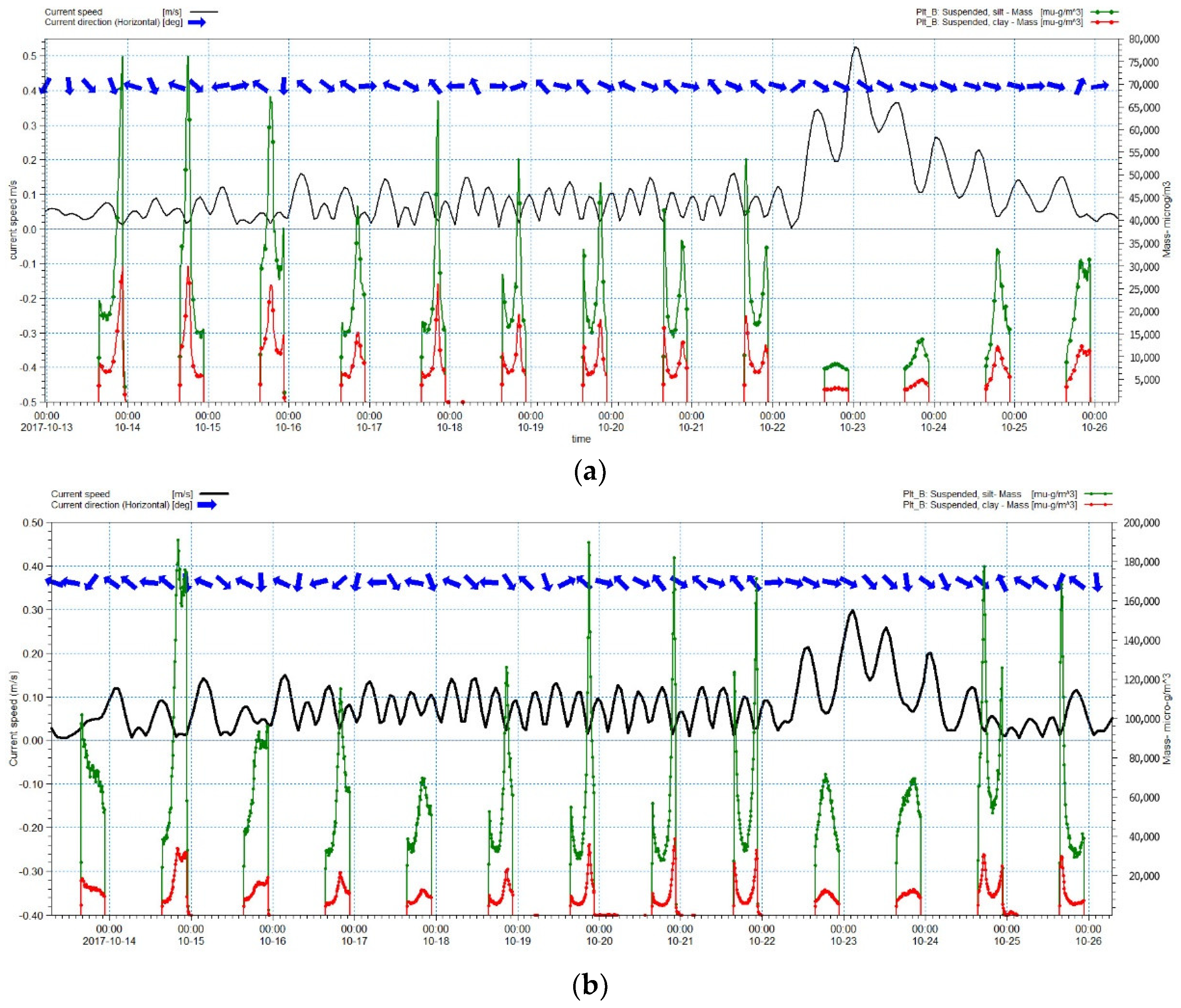Click blue arrow icon in chart (b) legend

point(207,505)
